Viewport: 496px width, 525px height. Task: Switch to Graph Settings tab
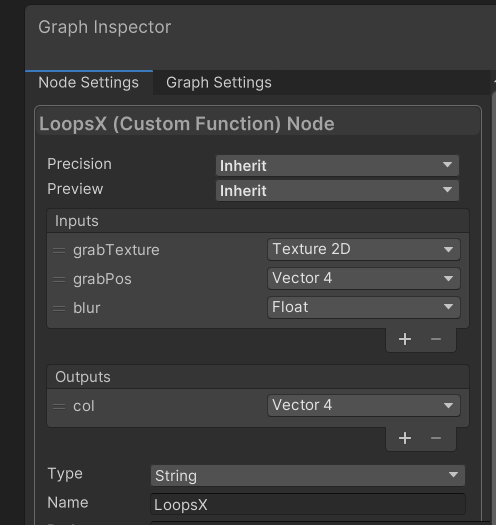(219, 82)
